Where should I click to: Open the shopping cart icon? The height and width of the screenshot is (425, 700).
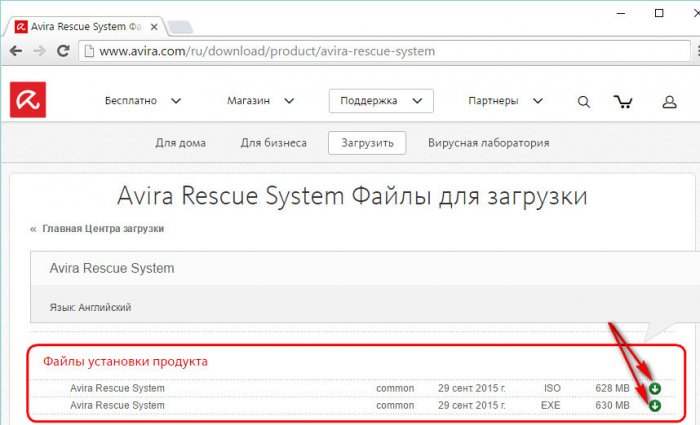pyautogui.click(x=623, y=102)
